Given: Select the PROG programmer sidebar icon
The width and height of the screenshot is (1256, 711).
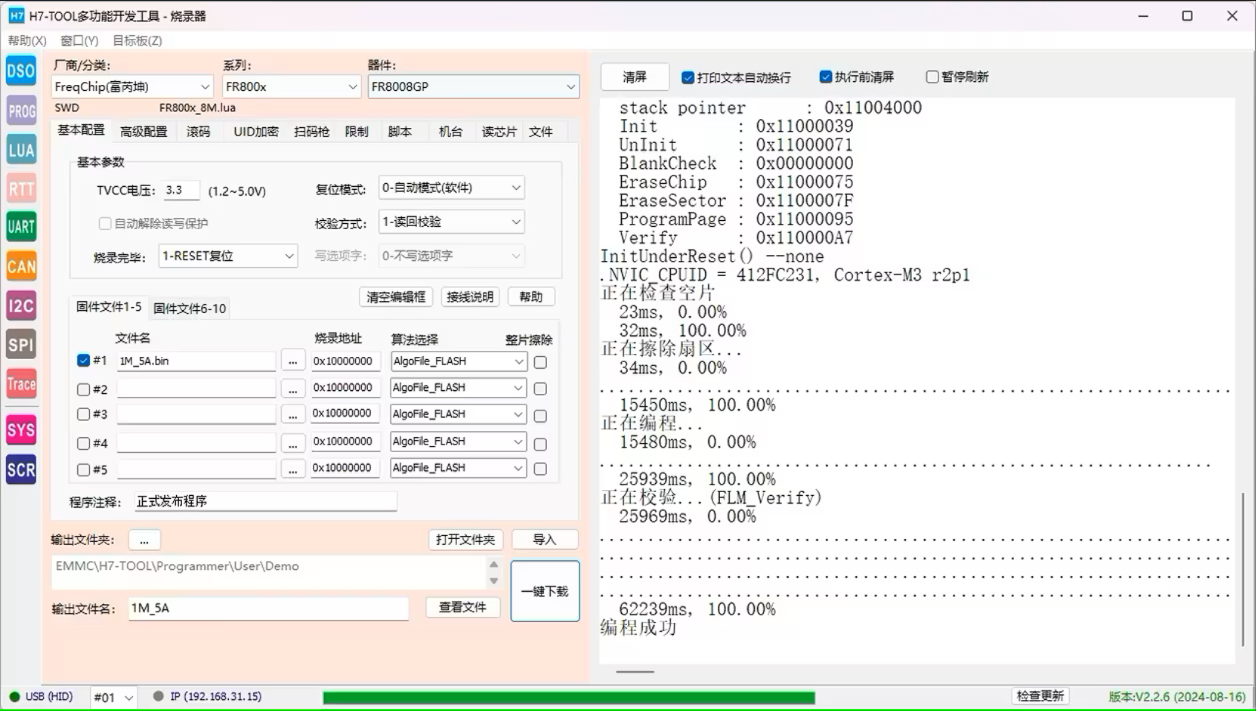Looking at the screenshot, I should [21, 111].
